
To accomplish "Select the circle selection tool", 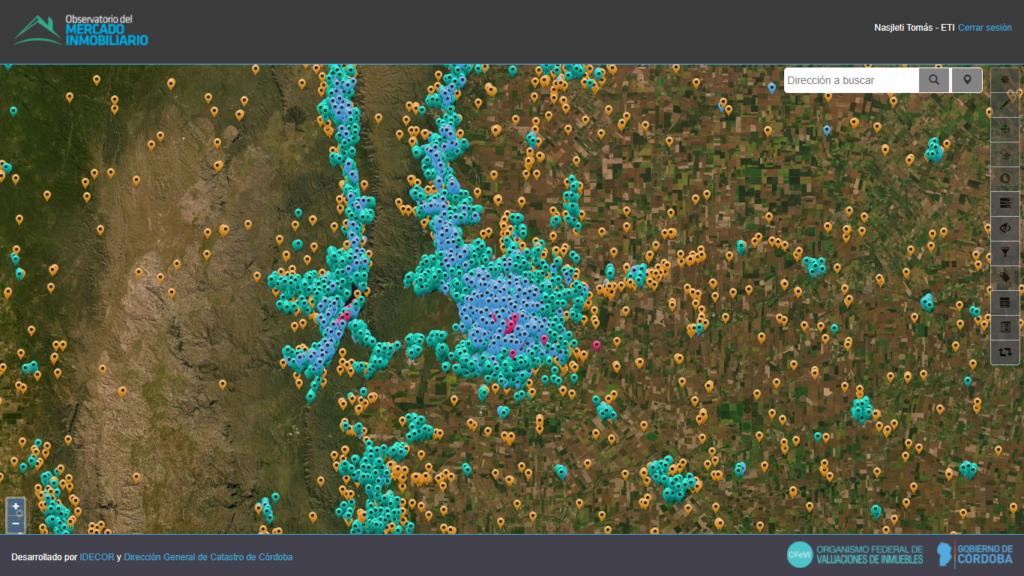I will point(1005,179).
